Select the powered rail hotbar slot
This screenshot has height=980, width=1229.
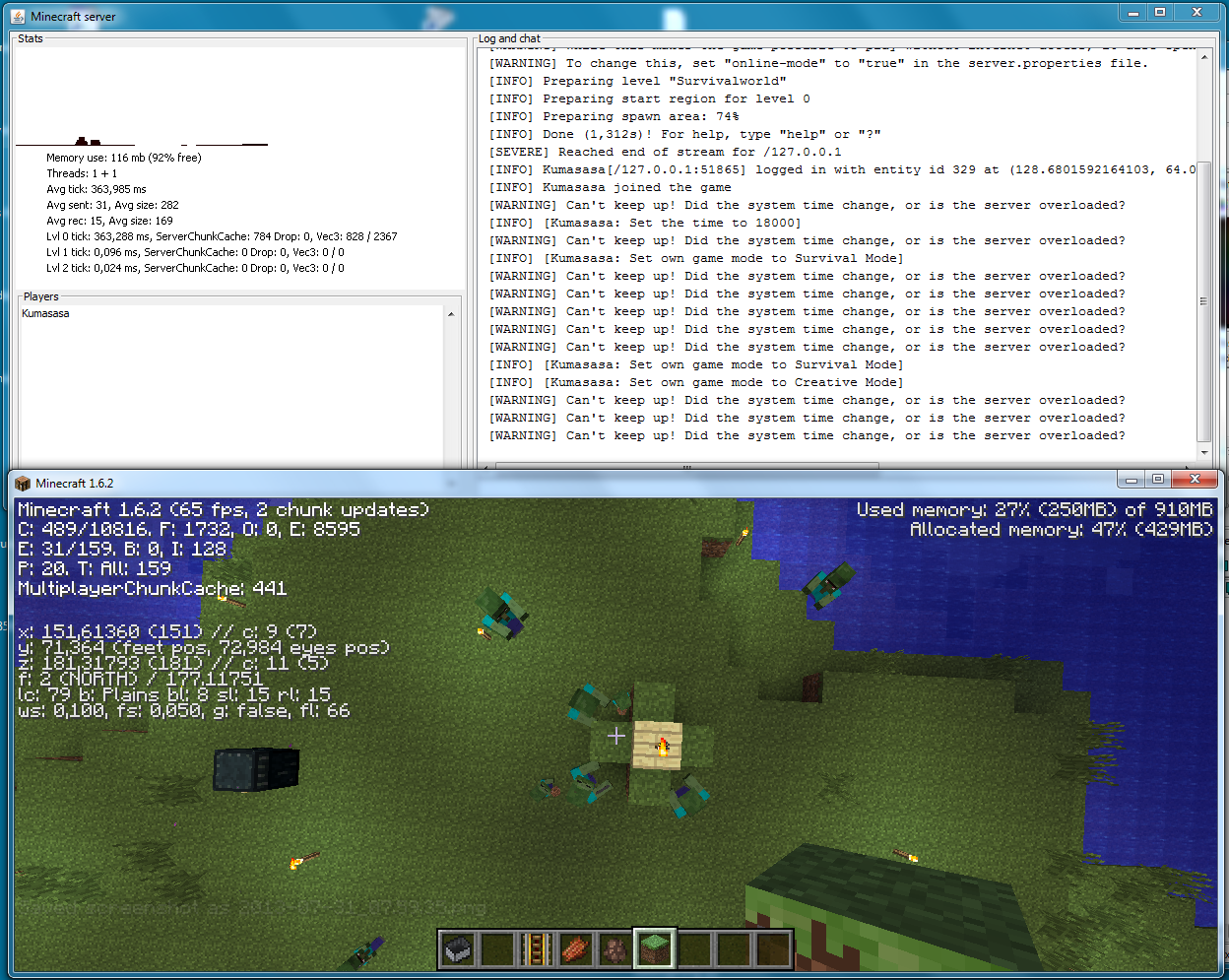click(x=537, y=949)
